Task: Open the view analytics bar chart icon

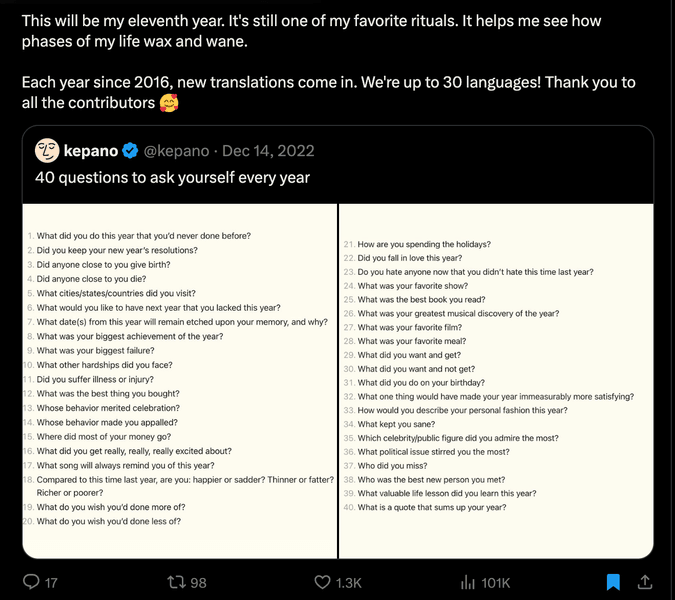Action: (x=468, y=582)
